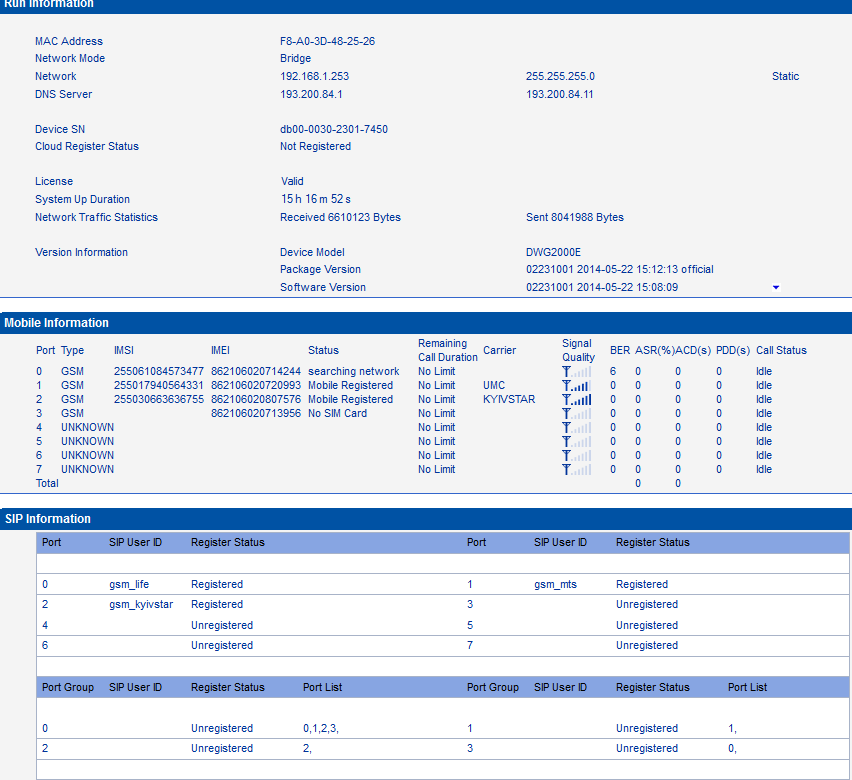Viewport: 852px width, 780px height.
Task: Click signal quality icon for port 3
Action: tap(576, 413)
